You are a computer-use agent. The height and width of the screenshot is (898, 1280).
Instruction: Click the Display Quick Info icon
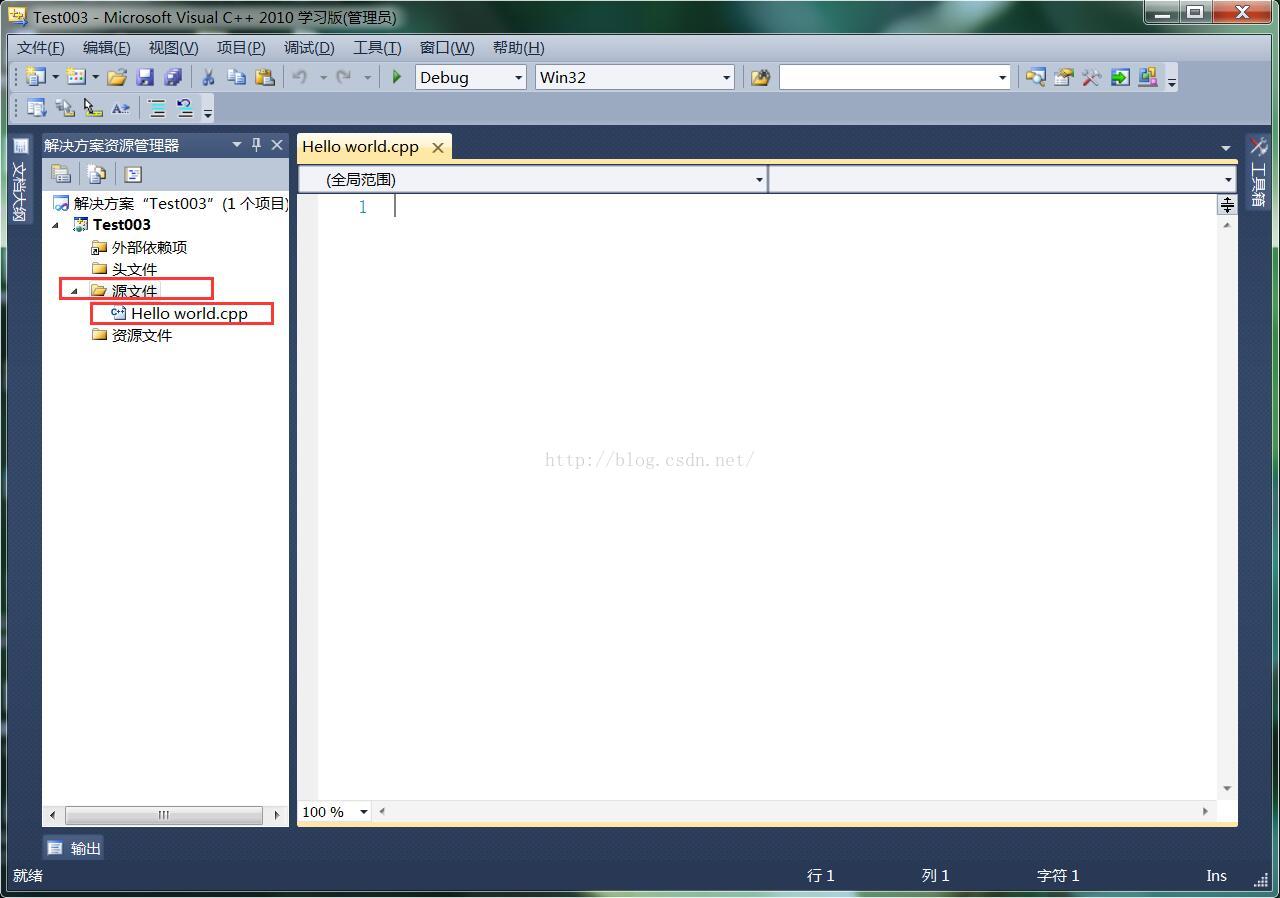pyautogui.click(x=92, y=108)
